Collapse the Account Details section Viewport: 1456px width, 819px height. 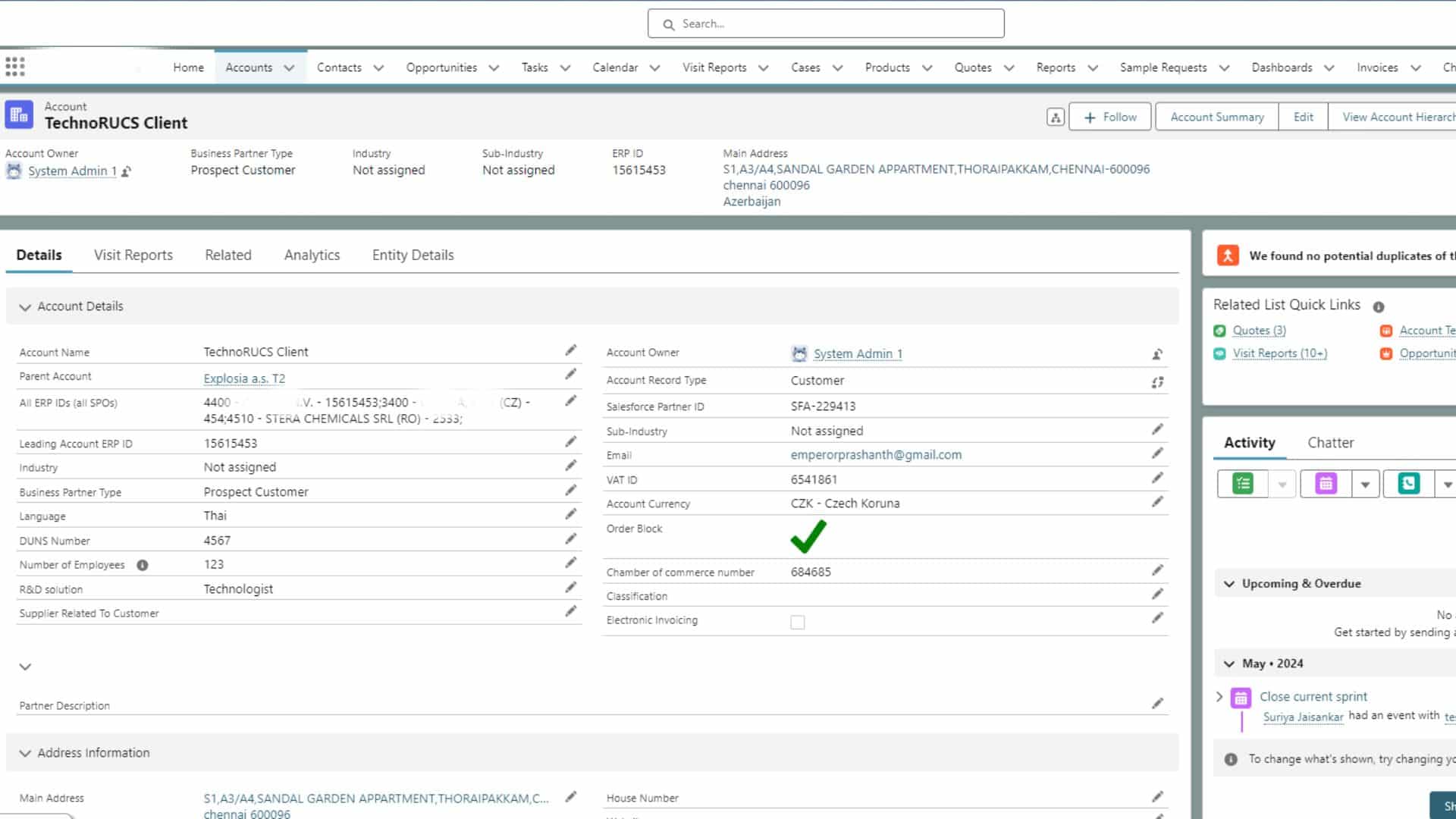click(25, 307)
